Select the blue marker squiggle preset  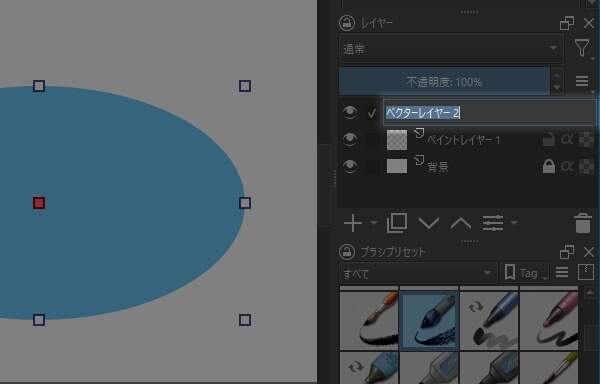(489, 320)
